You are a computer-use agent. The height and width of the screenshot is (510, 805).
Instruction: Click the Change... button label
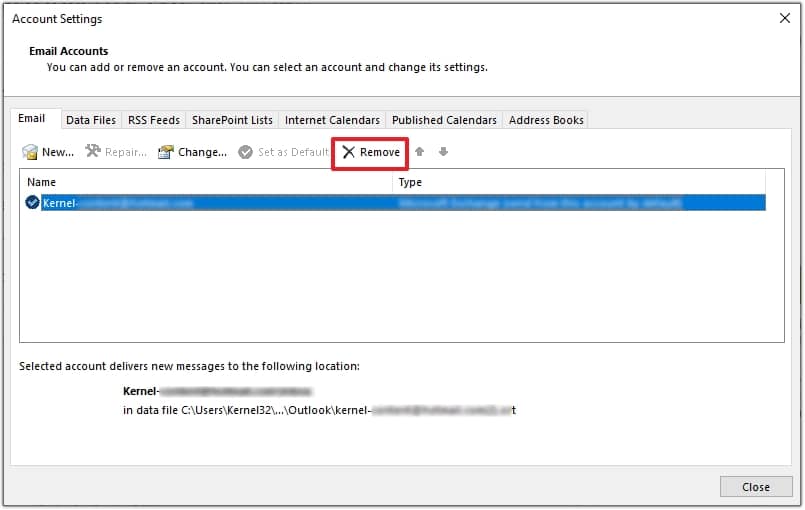click(x=202, y=152)
